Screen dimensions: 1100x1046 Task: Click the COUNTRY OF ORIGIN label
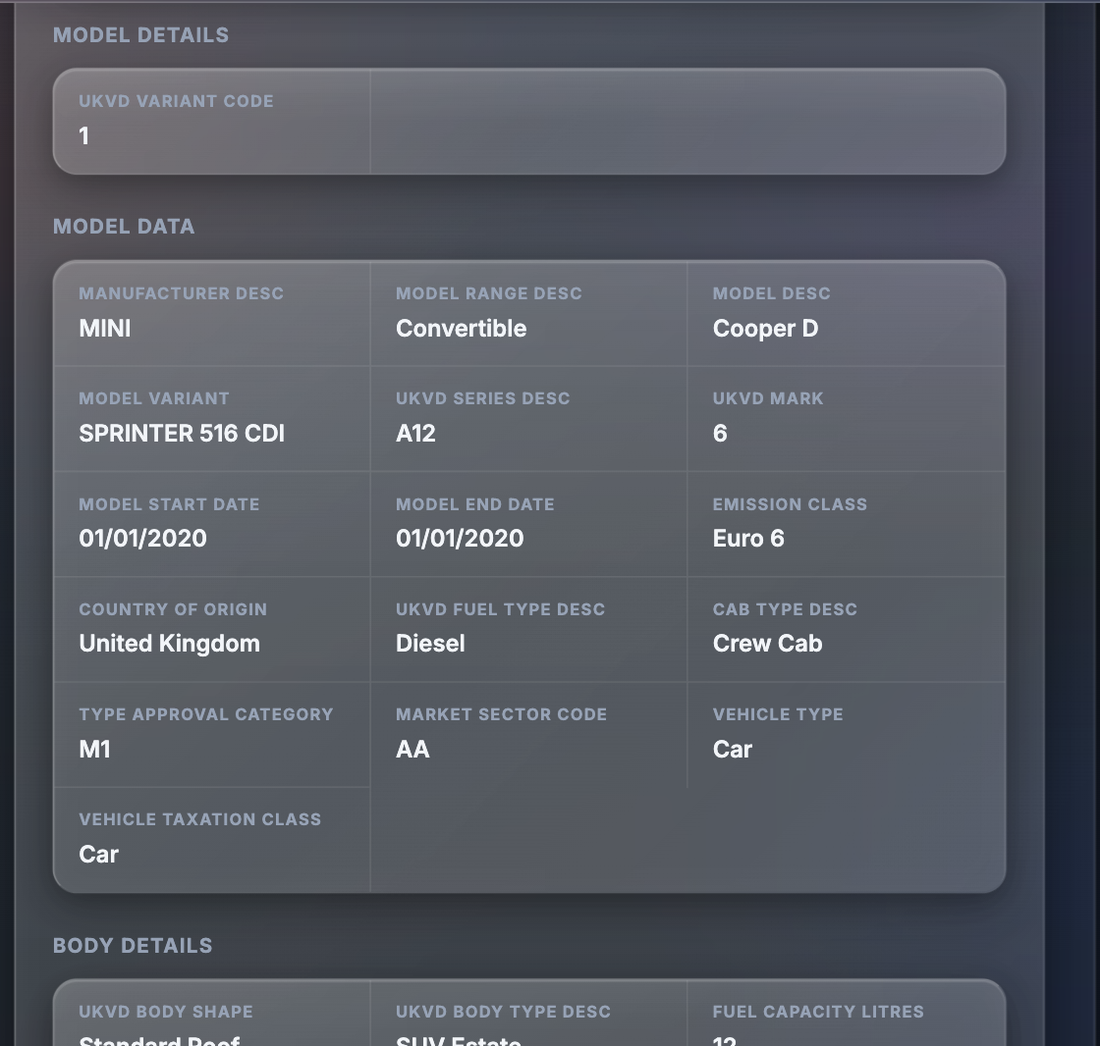click(173, 610)
